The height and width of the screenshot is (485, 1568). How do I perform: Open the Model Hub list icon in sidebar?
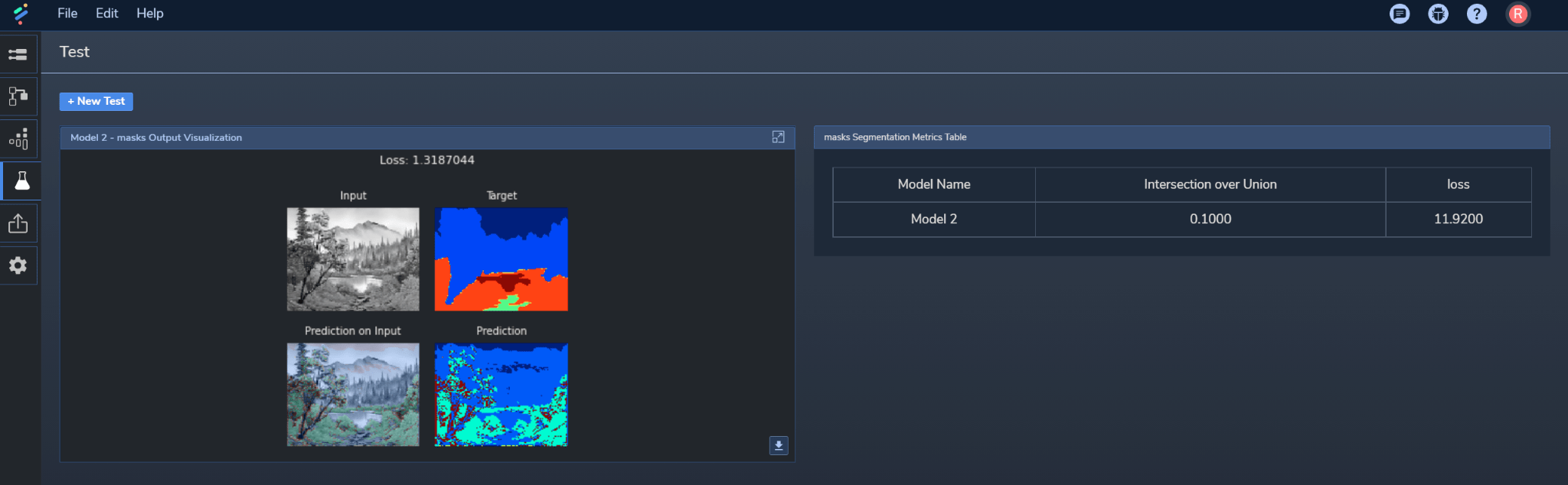[x=18, y=54]
